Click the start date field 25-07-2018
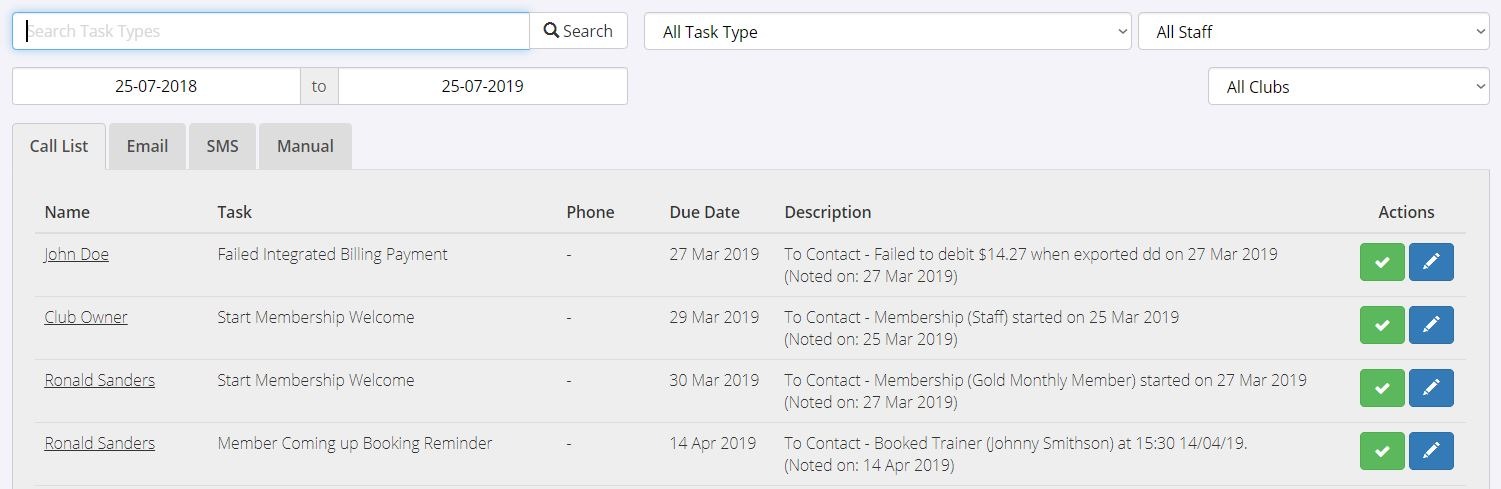Screen dimensions: 1501x489 pos(156,86)
